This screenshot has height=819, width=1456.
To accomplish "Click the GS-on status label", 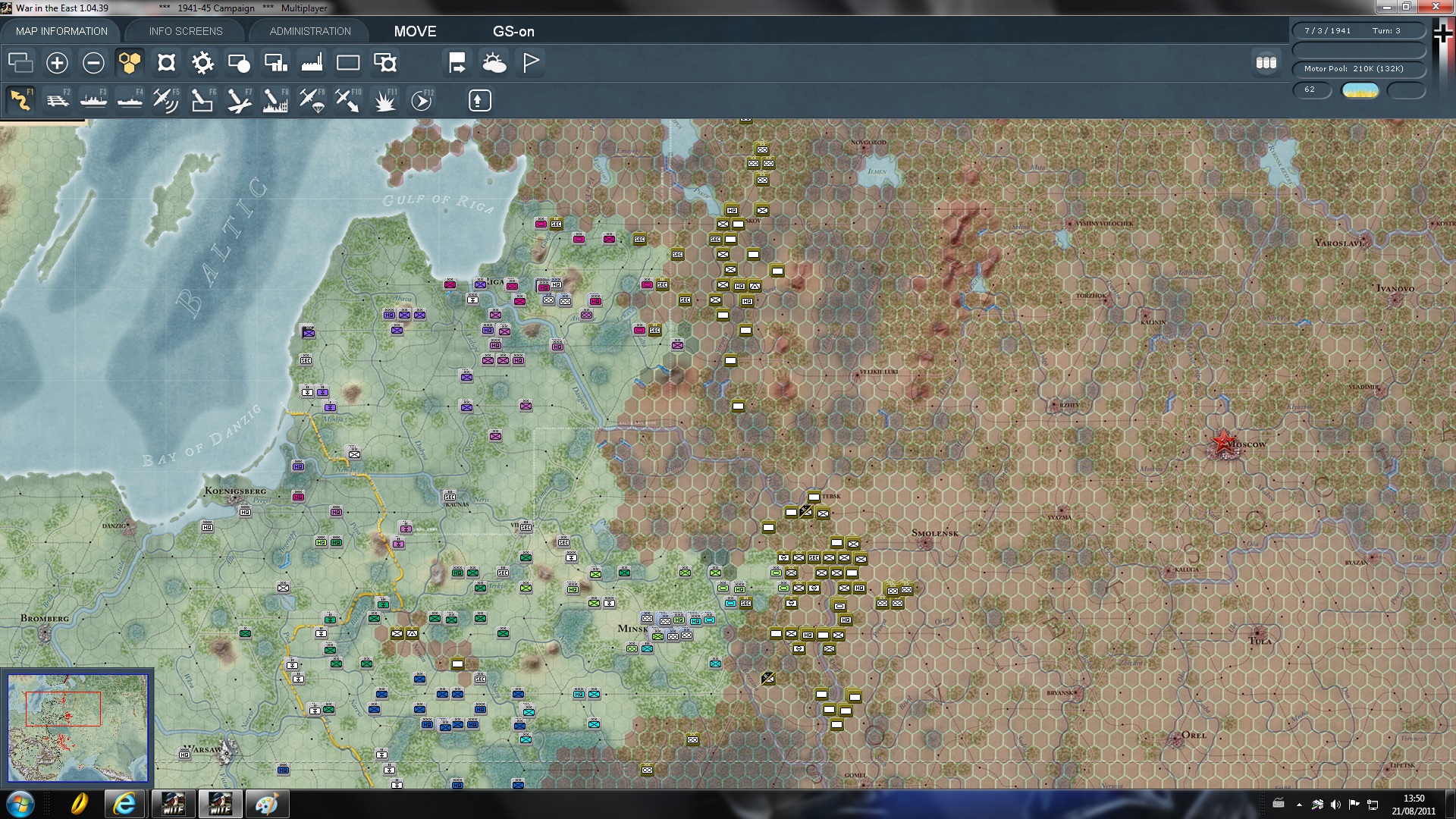I will [x=513, y=32].
